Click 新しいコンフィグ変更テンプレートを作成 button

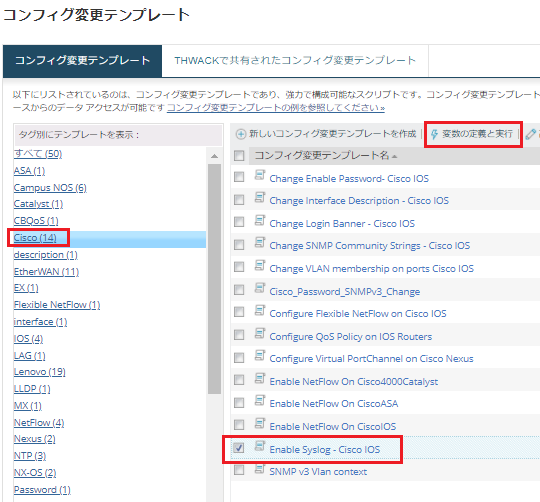[x=326, y=134]
